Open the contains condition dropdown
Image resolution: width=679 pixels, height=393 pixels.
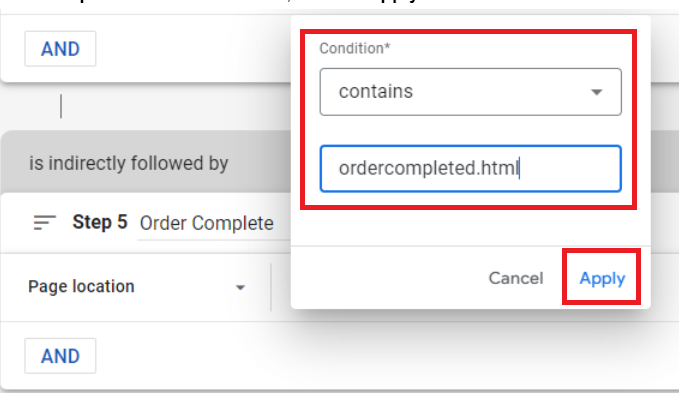pos(471,92)
